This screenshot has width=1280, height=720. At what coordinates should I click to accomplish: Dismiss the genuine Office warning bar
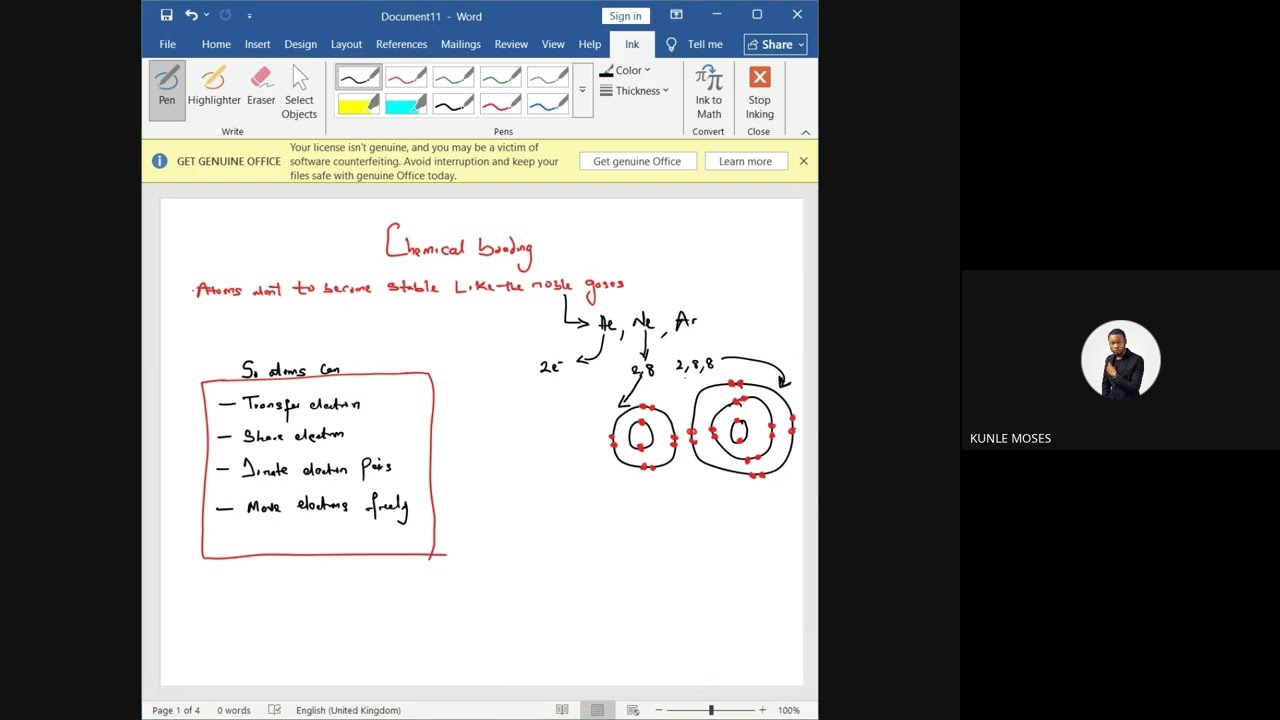coord(803,161)
